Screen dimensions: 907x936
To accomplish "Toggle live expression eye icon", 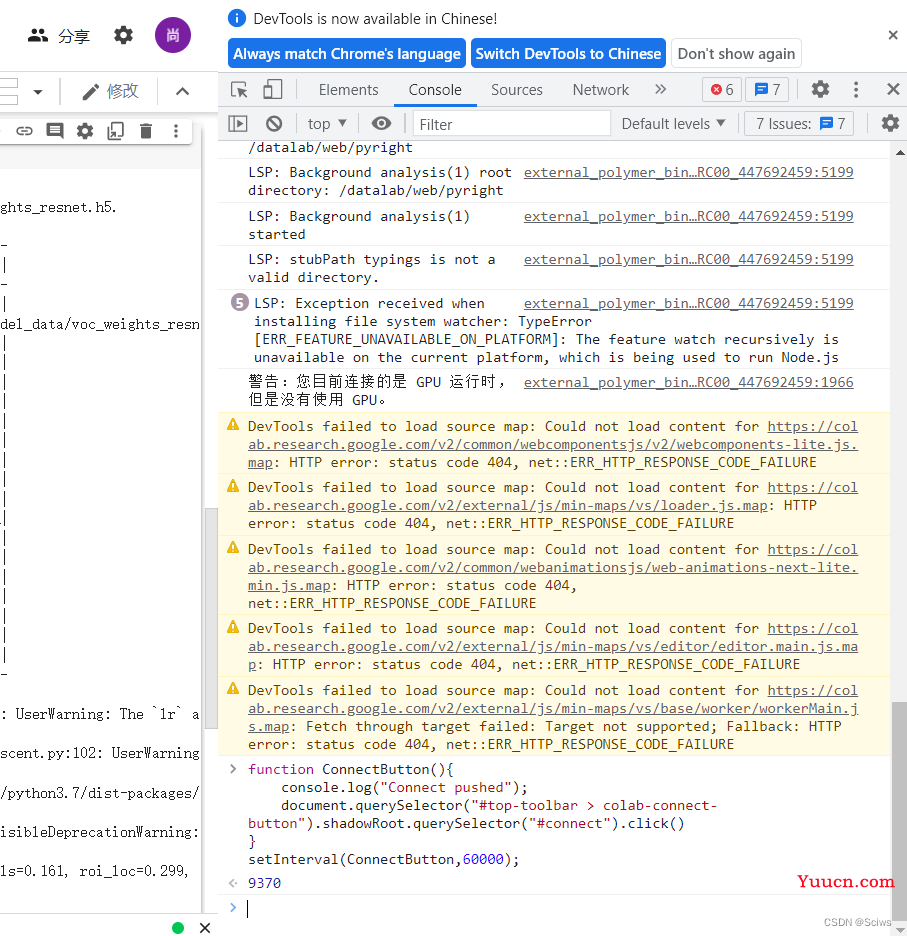I will pos(382,124).
